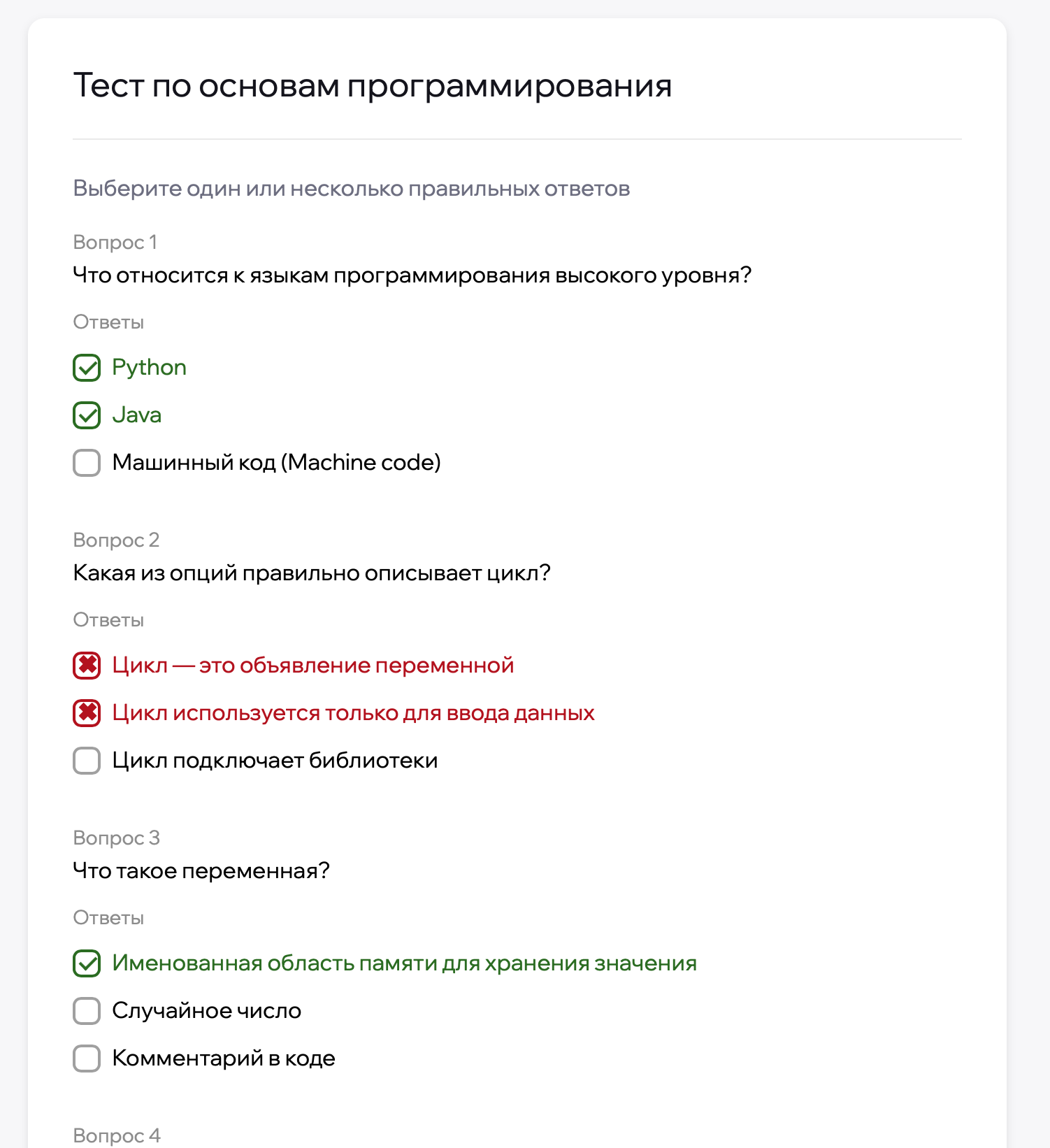Click the instruction "Выберите один или несколько правильных ответов"

pos(351,187)
